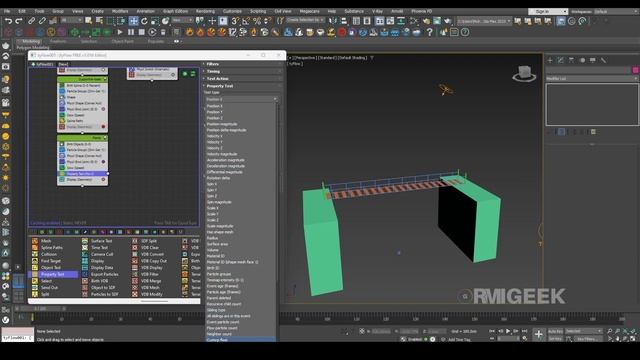
Task: Expand the Test Action rollout
Action: [x=242, y=79]
